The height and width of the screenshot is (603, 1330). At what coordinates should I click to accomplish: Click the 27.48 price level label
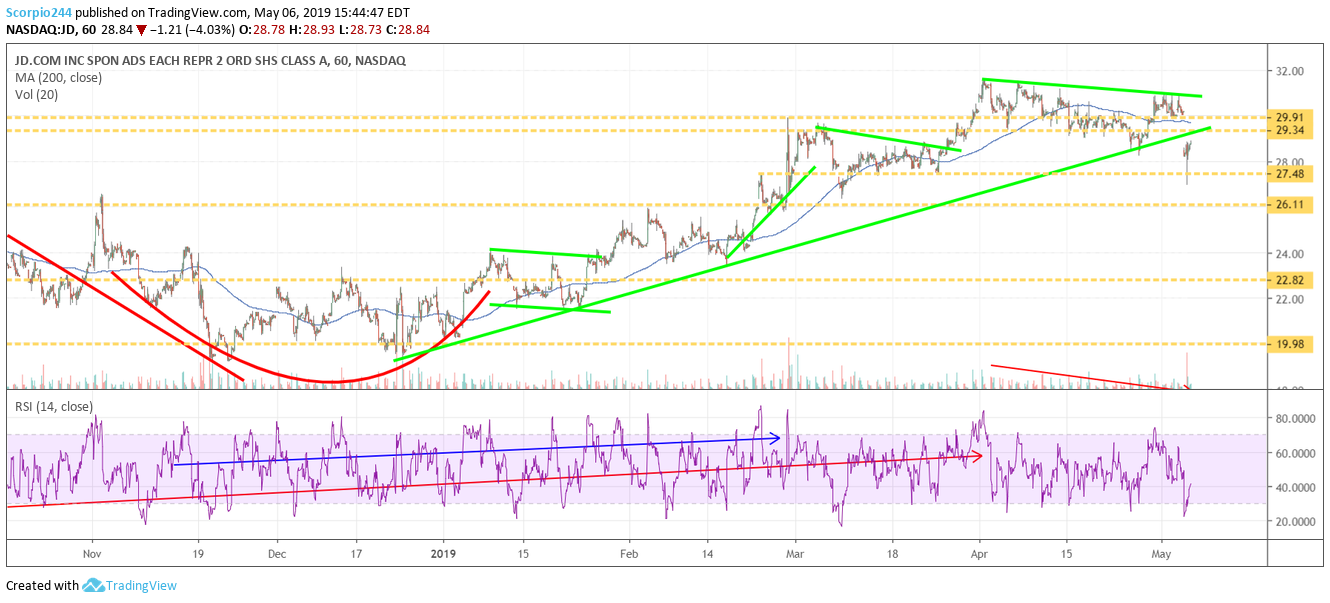(1289, 174)
